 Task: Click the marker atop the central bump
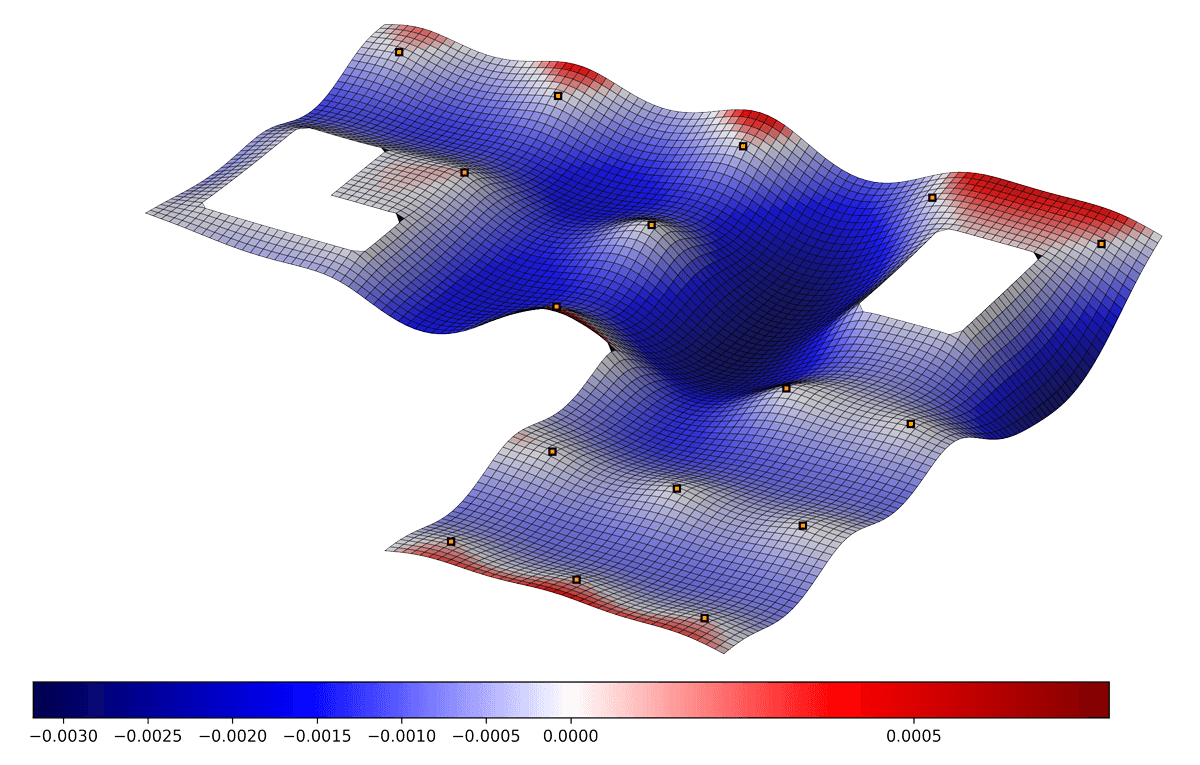650,226
